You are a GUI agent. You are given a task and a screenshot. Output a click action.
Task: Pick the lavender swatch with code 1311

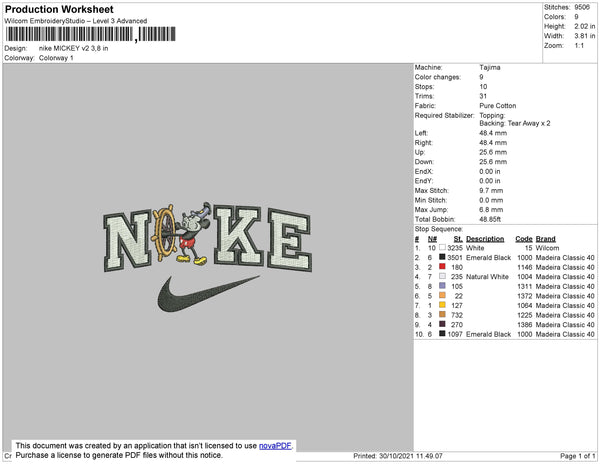pyautogui.click(x=442, y=286)
